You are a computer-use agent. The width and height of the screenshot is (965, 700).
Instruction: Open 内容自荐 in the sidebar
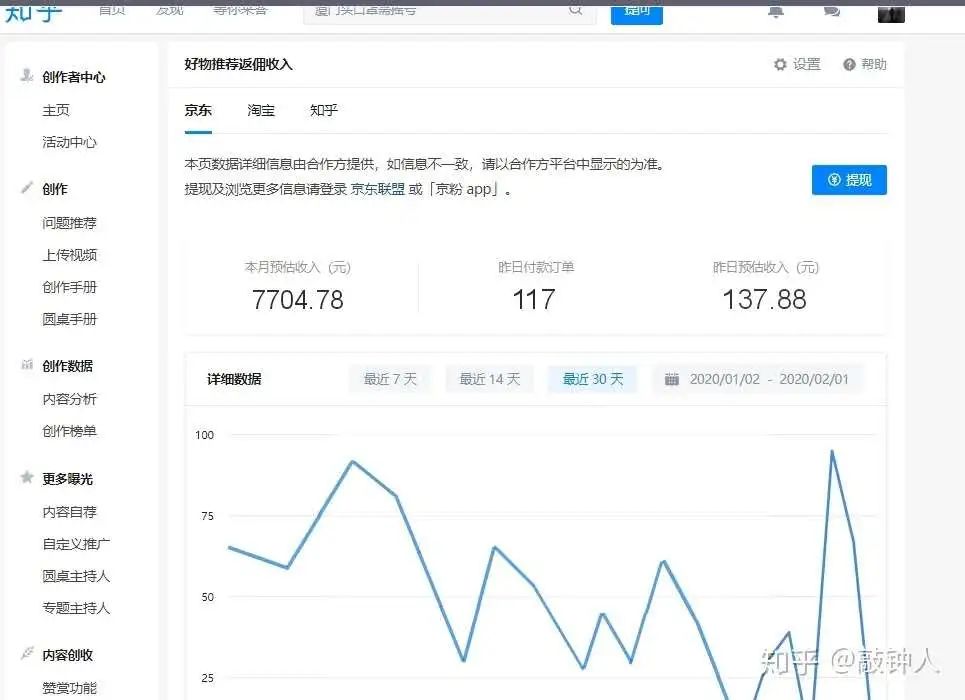[70, 512]
